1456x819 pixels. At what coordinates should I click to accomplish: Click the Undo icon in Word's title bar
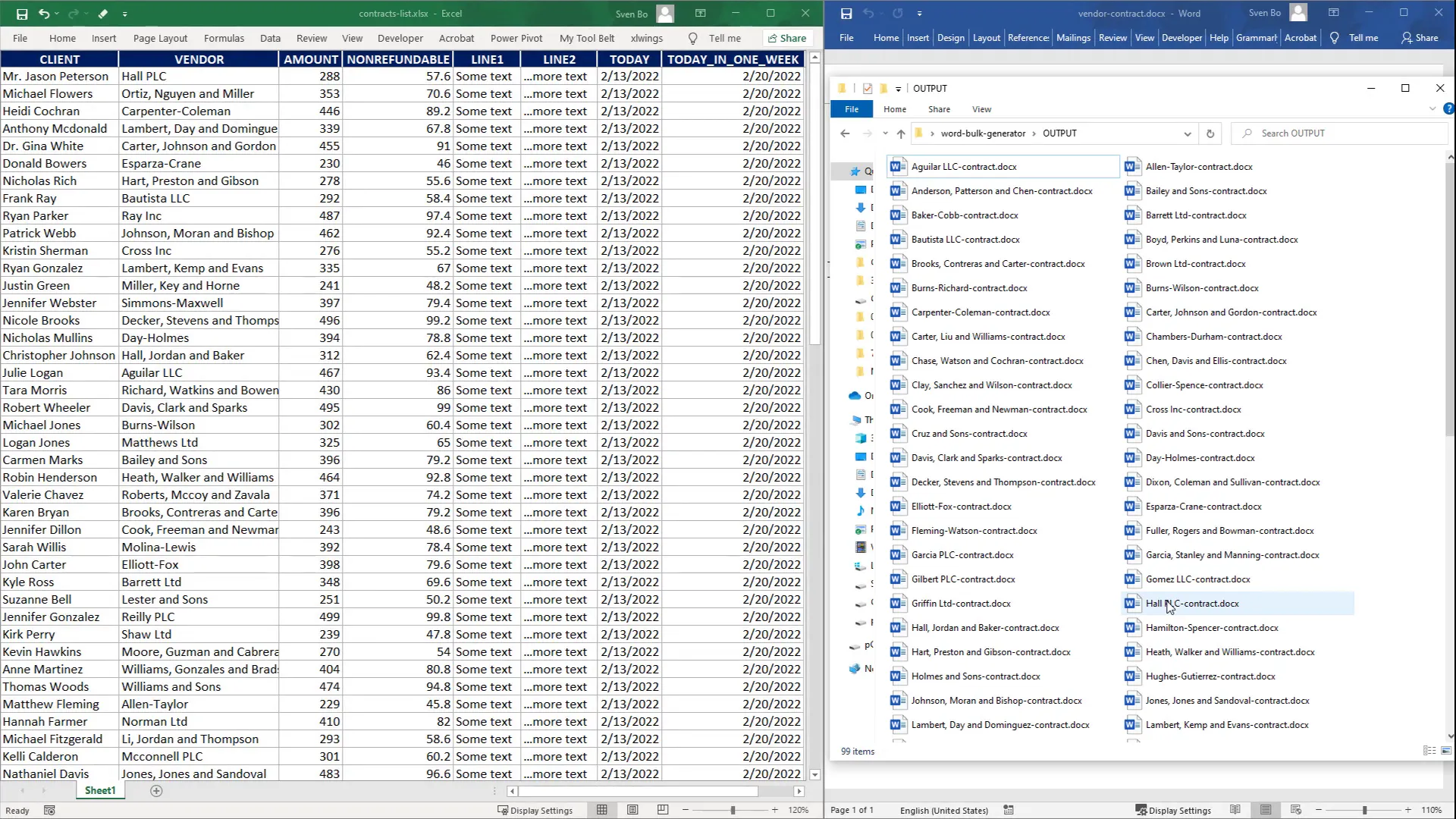click(x=871, y=13)
